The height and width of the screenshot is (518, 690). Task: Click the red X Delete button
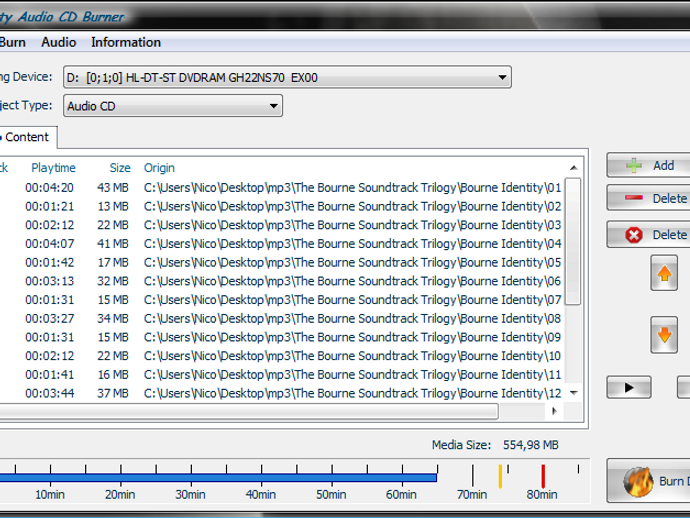[x=649, y=235]
